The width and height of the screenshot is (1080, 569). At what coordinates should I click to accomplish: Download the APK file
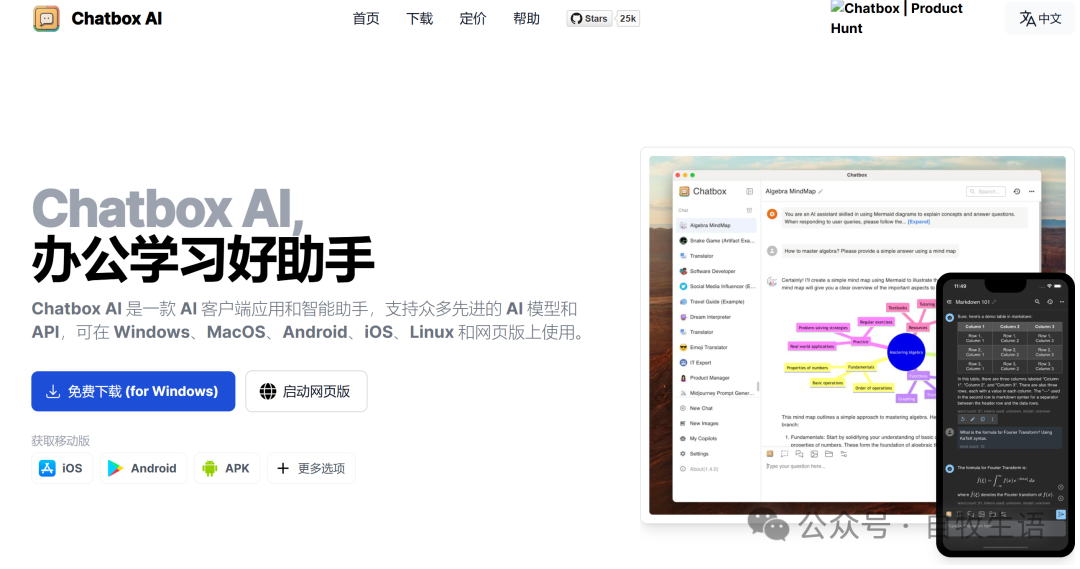click(x=227, y=468)
